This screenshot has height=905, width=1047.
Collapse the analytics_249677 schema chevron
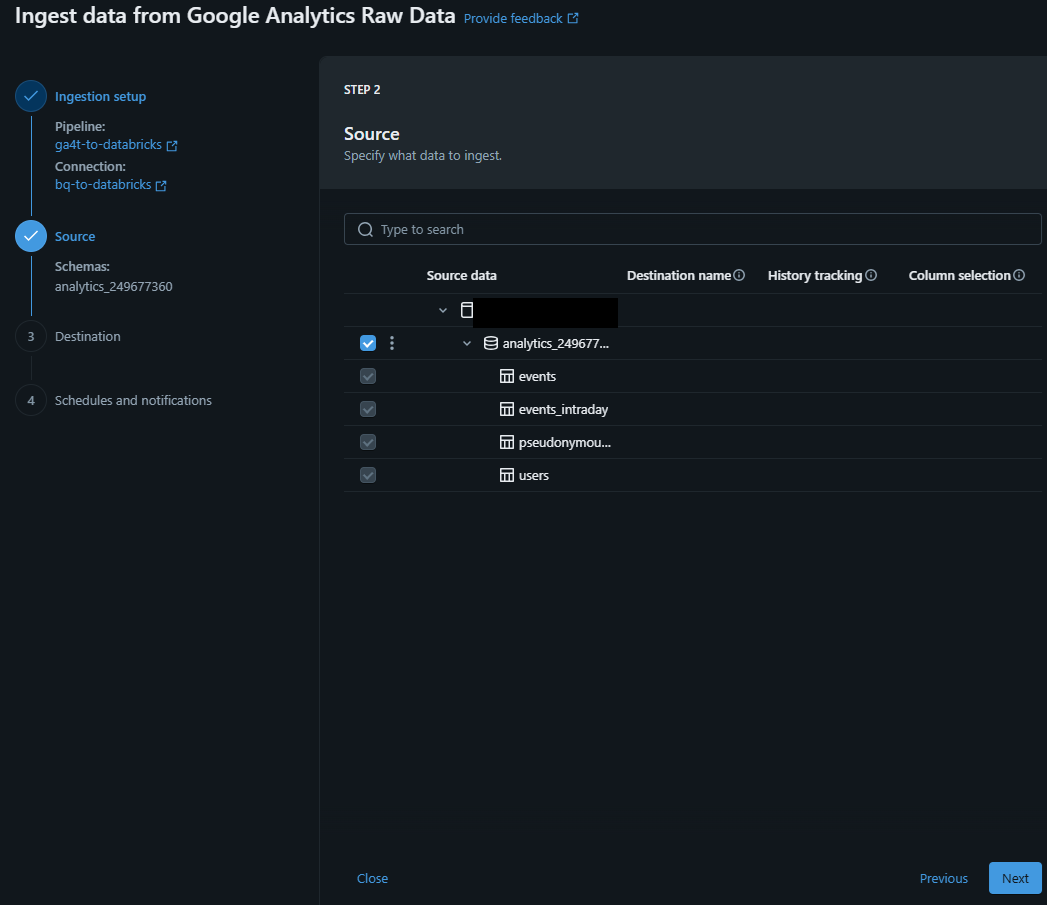point(467,343)
